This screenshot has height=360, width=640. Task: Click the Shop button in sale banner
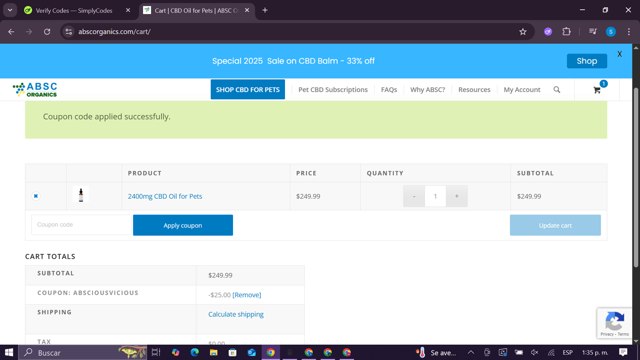point(587,61)
